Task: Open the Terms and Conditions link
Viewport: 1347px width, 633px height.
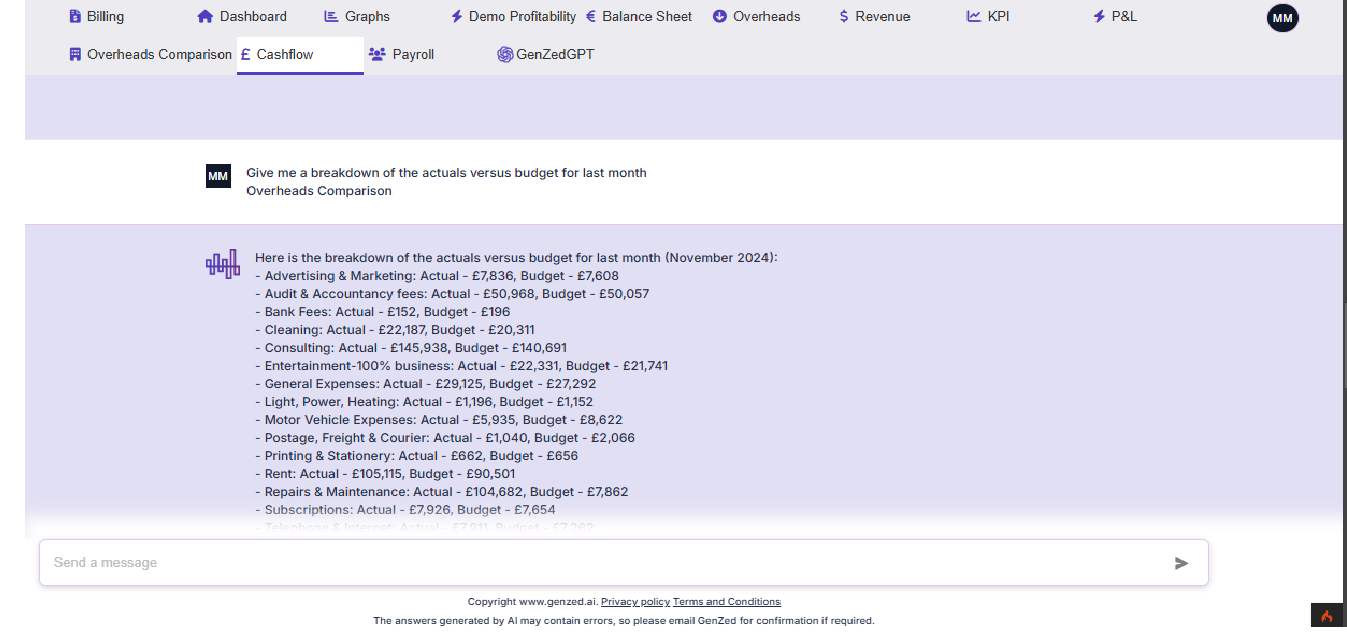Action: [x=726, y=602]
